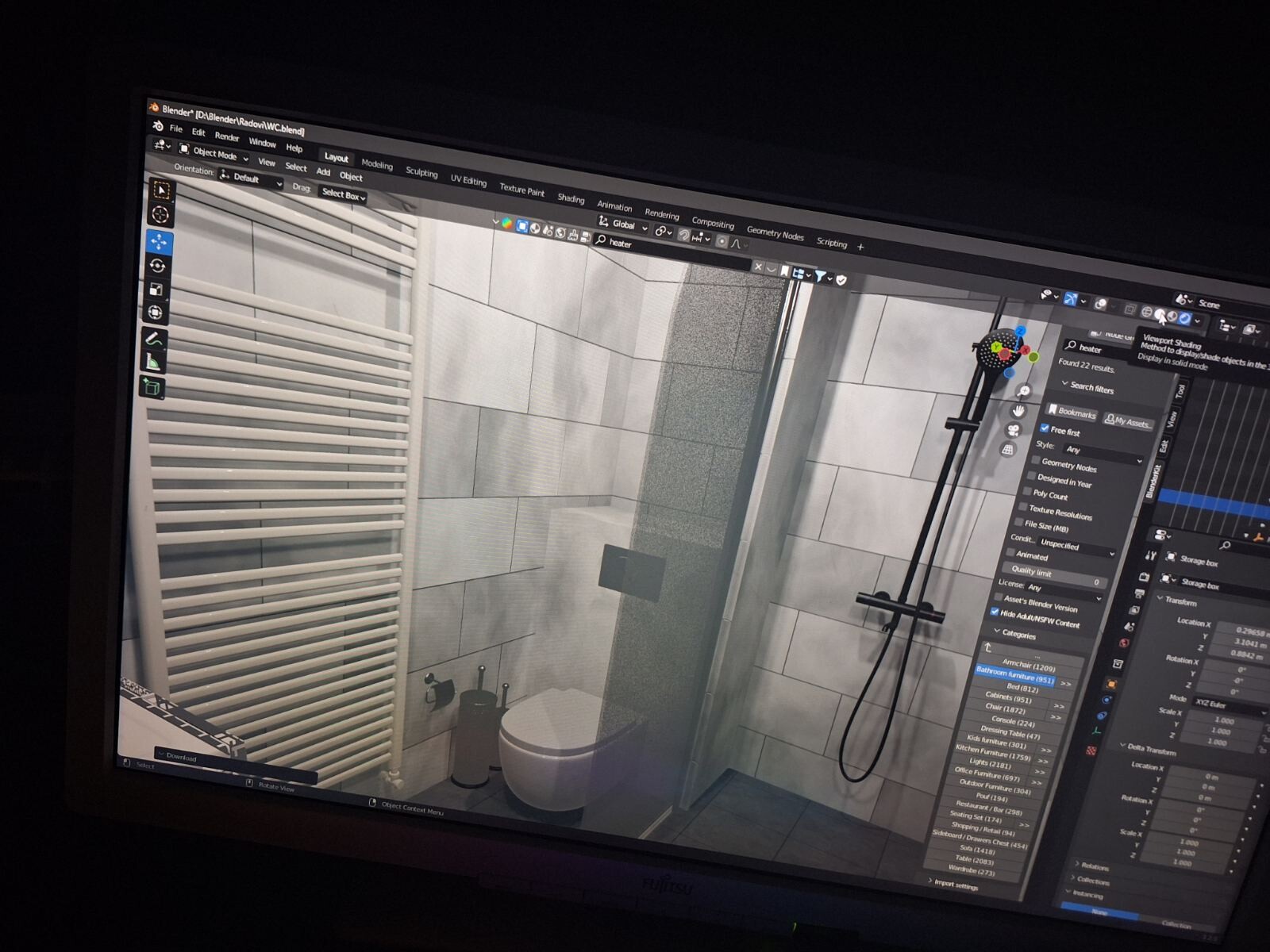Click the BlenderKit colorful logo icon
1270x952 pixels.
[x=506, y=223]
